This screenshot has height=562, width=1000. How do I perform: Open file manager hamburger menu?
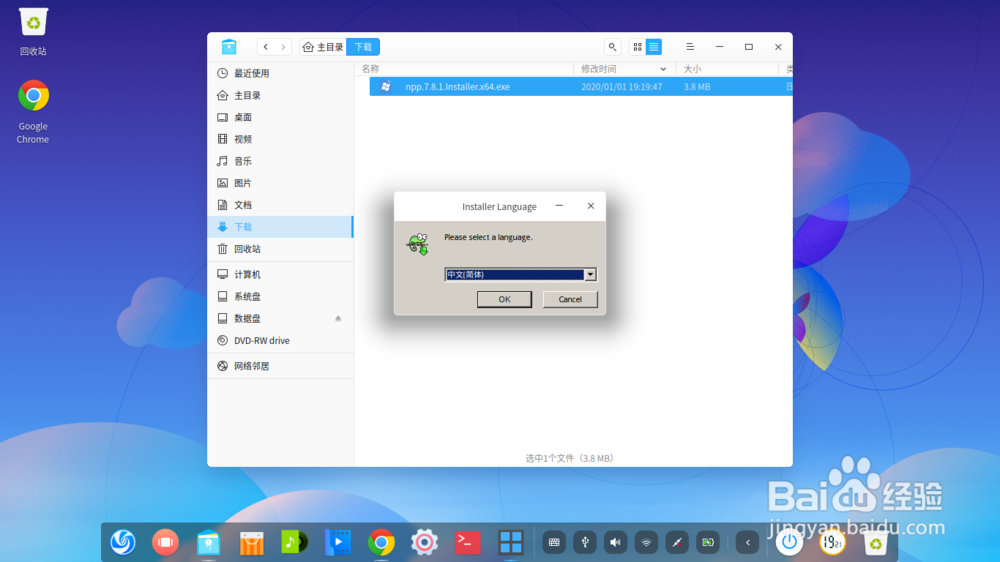(690, 47)
